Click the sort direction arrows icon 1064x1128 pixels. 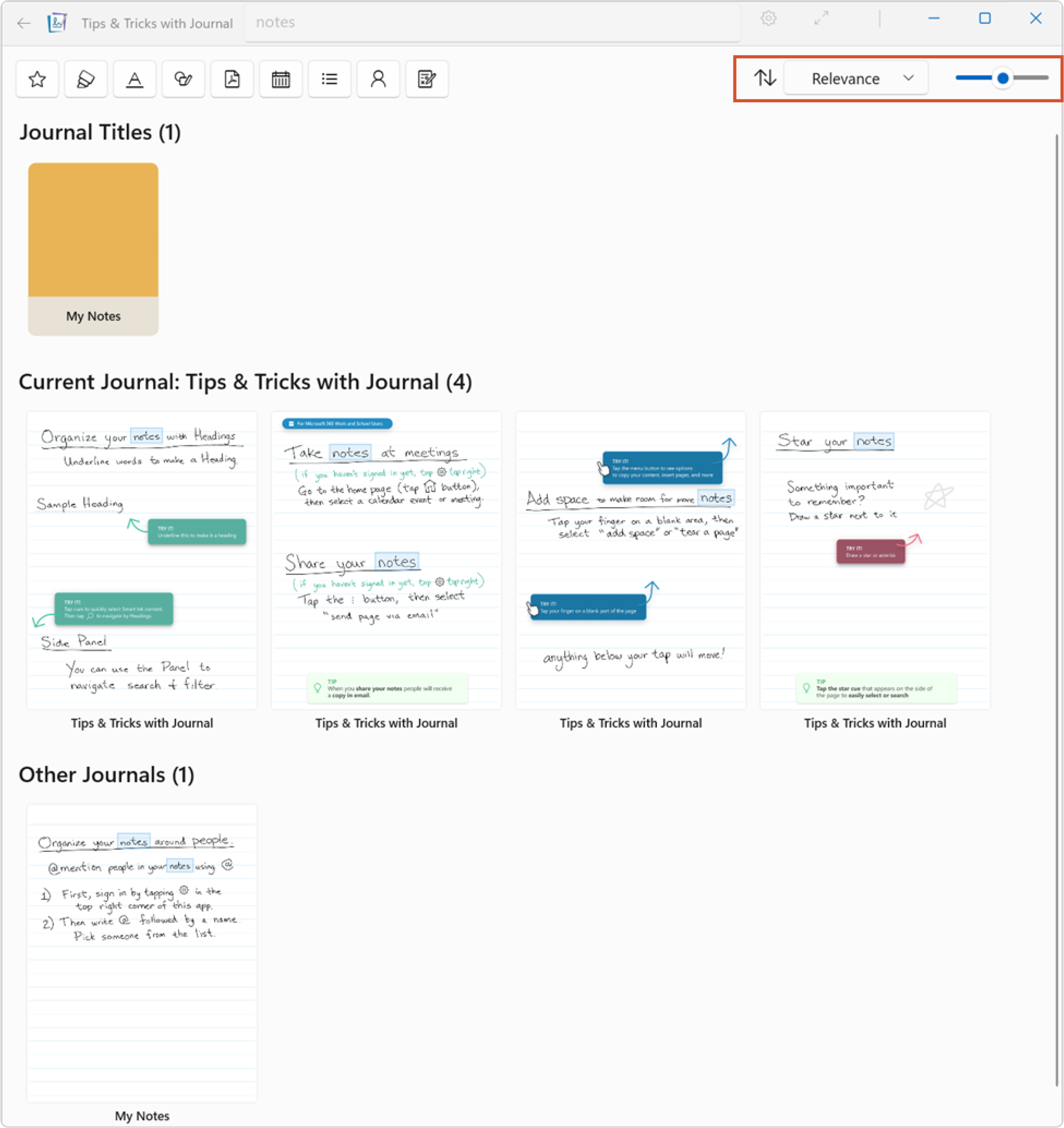[765, 78]
